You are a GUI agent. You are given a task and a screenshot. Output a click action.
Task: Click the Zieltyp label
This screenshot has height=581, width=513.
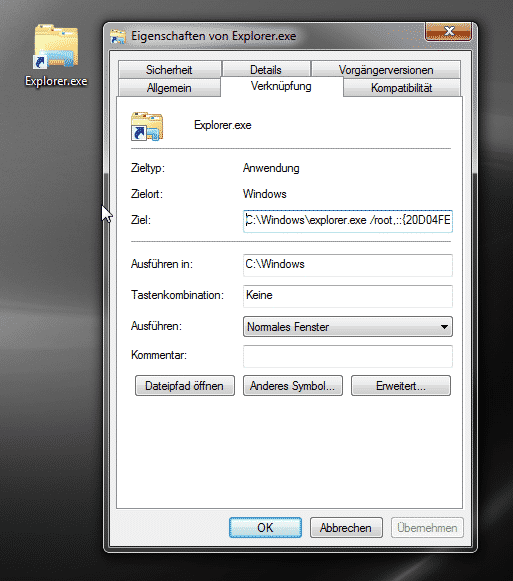click(148, 168)
